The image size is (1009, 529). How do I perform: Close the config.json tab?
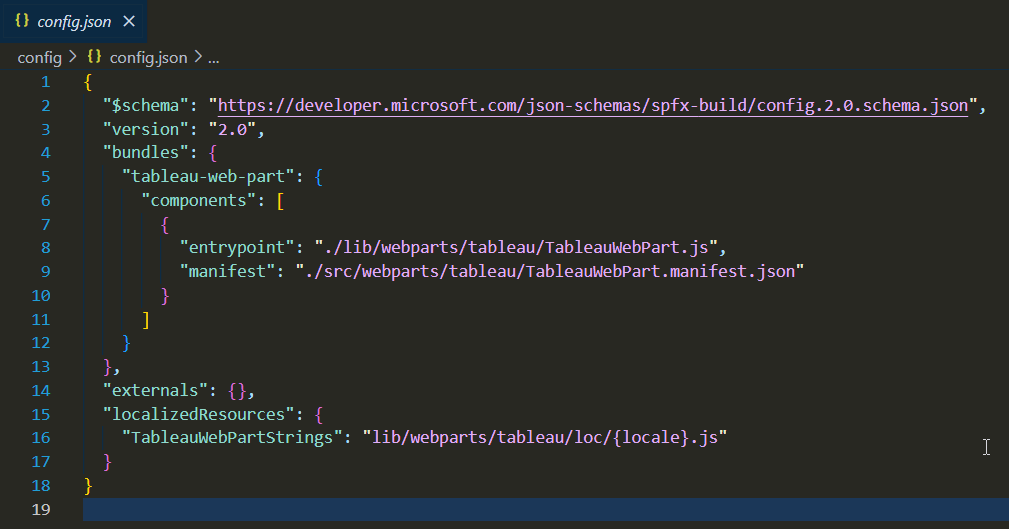(x=128, y=22)
